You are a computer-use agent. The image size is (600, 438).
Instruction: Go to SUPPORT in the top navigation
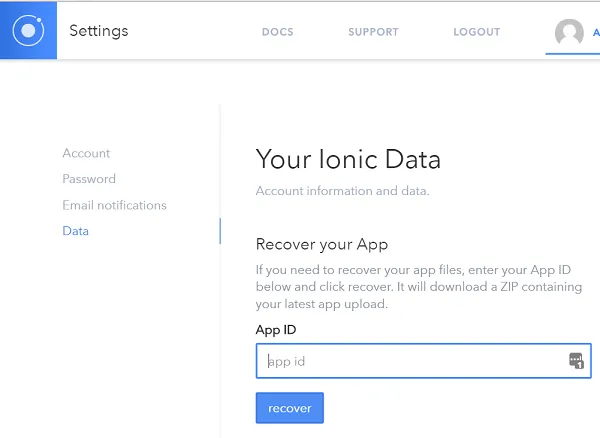click(373, 32)
